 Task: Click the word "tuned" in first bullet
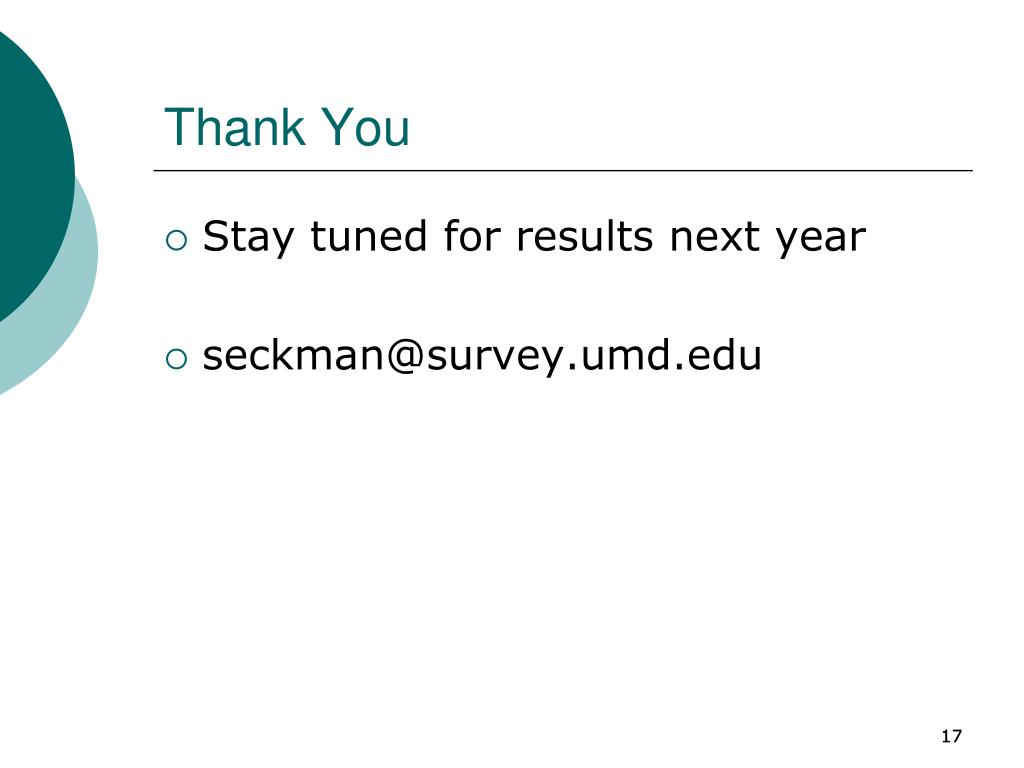point(368,235)
